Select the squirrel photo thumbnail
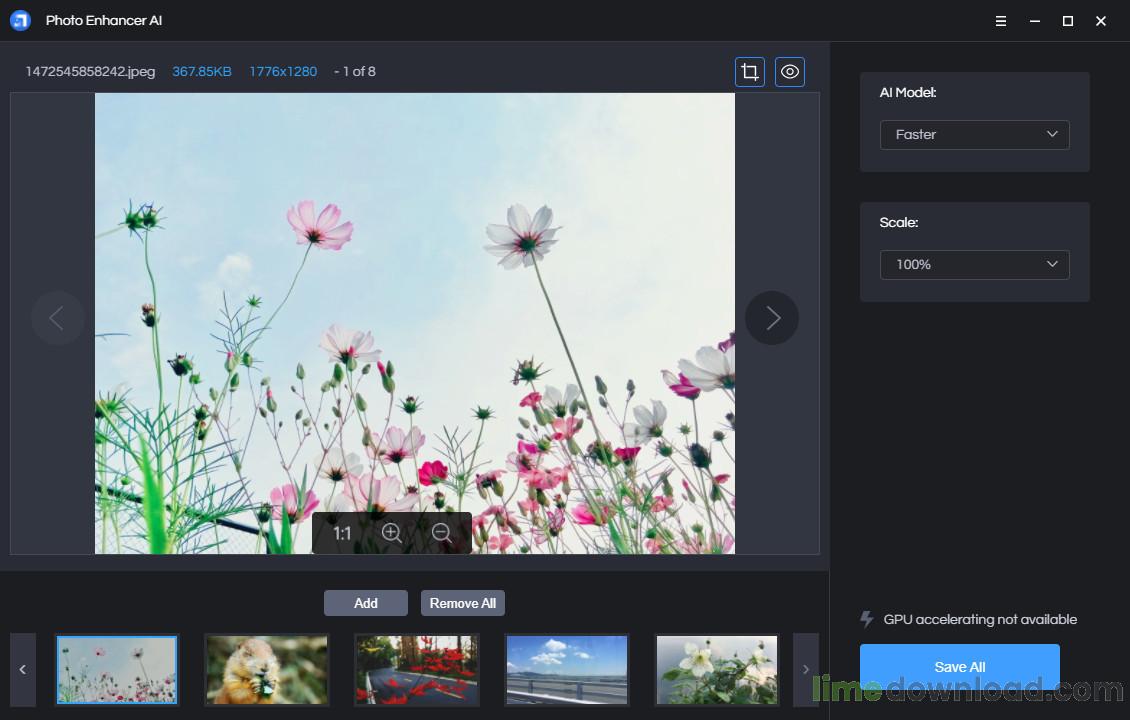 tap(266, 670)
